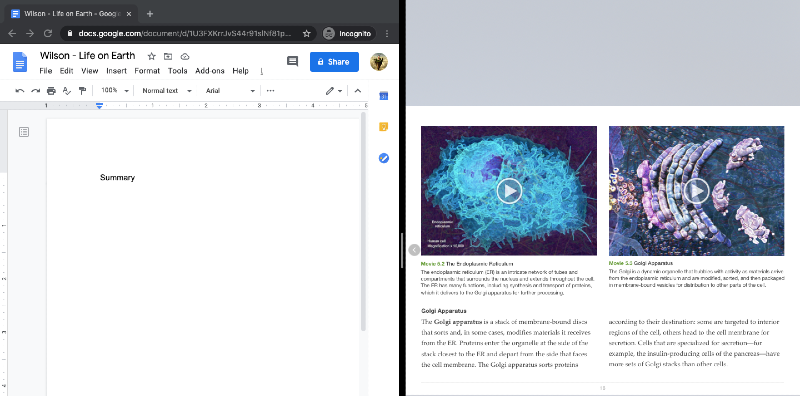Reload the Chrome page
Image resolution: width=800 pixels, height=396 pixels.
(x=48, y=33)
